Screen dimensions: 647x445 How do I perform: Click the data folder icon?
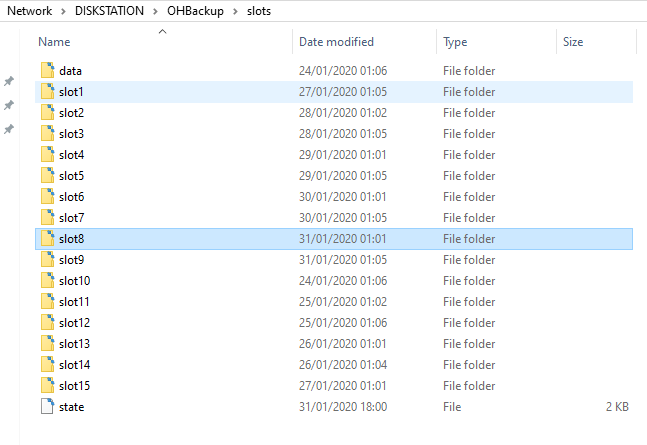[x=48, y=71]
